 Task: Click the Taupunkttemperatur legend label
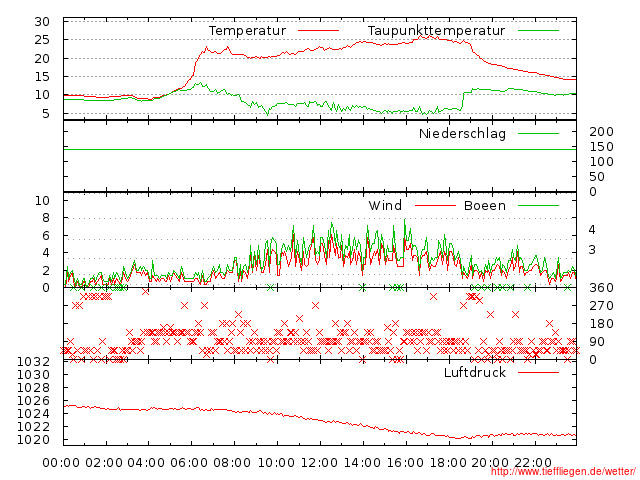(x=436, y=31)
